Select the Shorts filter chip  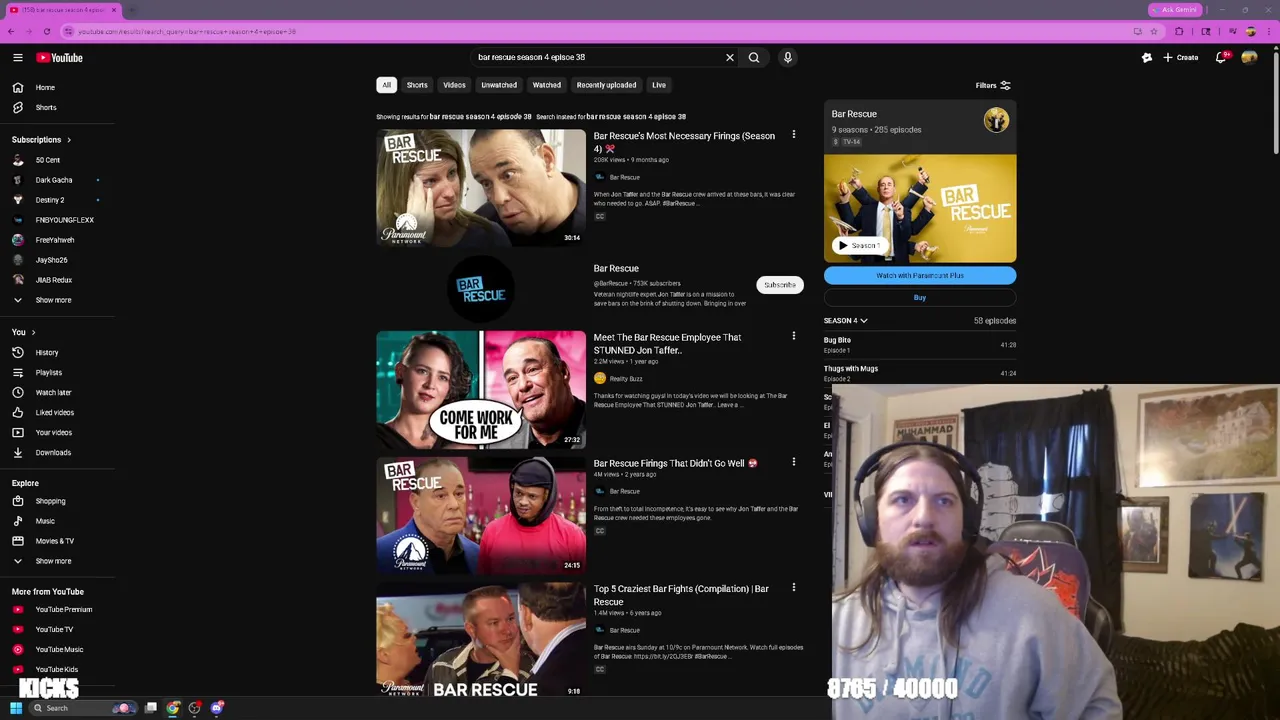tap(417, 86)
